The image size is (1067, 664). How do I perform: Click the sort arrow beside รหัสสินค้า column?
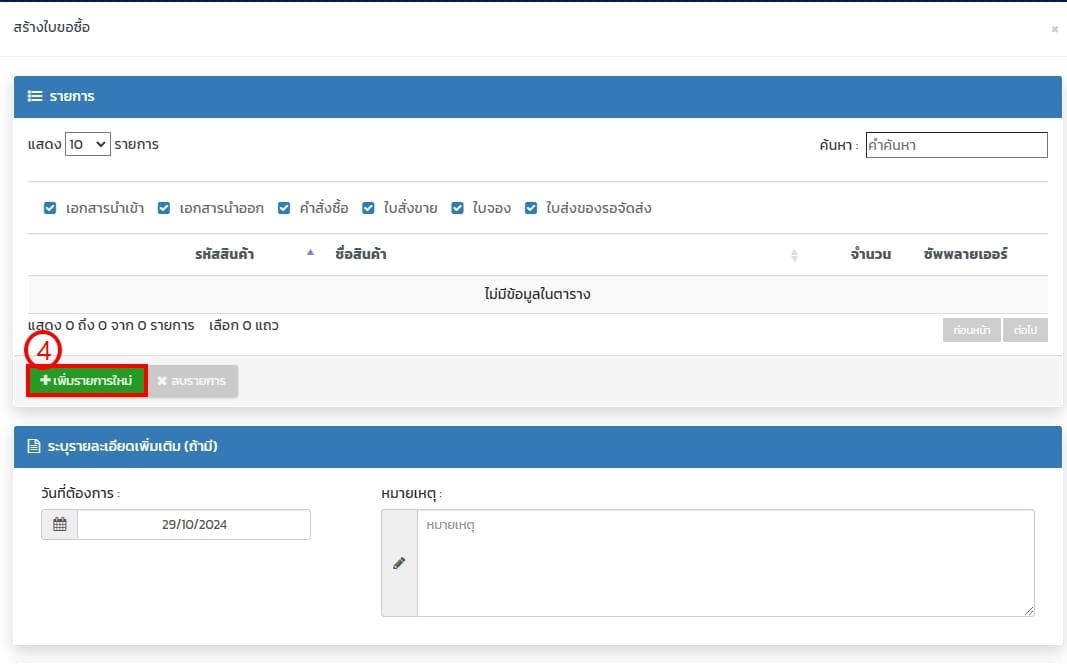click(310, 253)
